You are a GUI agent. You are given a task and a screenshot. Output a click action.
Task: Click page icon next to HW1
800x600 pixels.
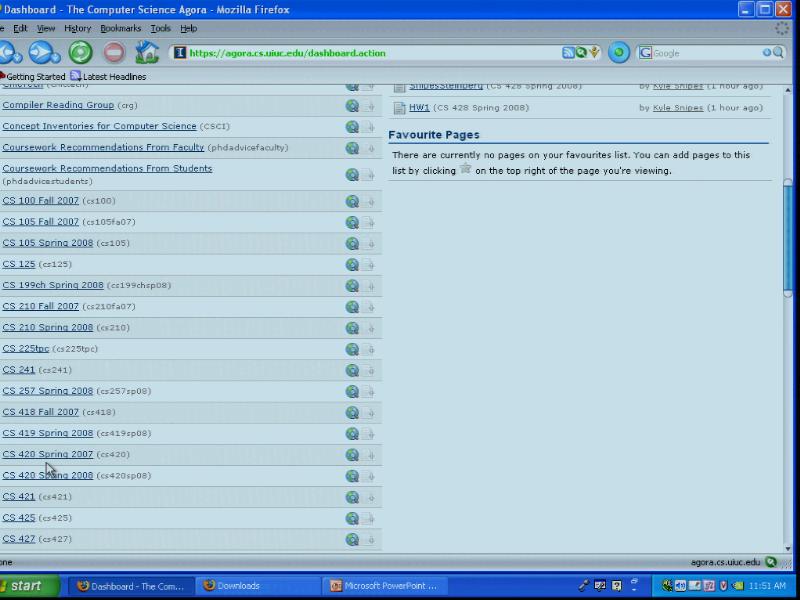click(x=399, y=108)
